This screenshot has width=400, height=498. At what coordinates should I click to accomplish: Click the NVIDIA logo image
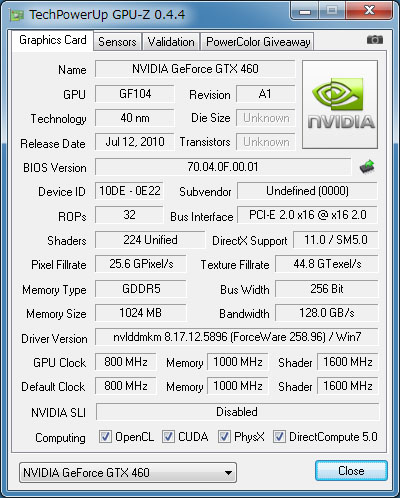tap(340, 104)
